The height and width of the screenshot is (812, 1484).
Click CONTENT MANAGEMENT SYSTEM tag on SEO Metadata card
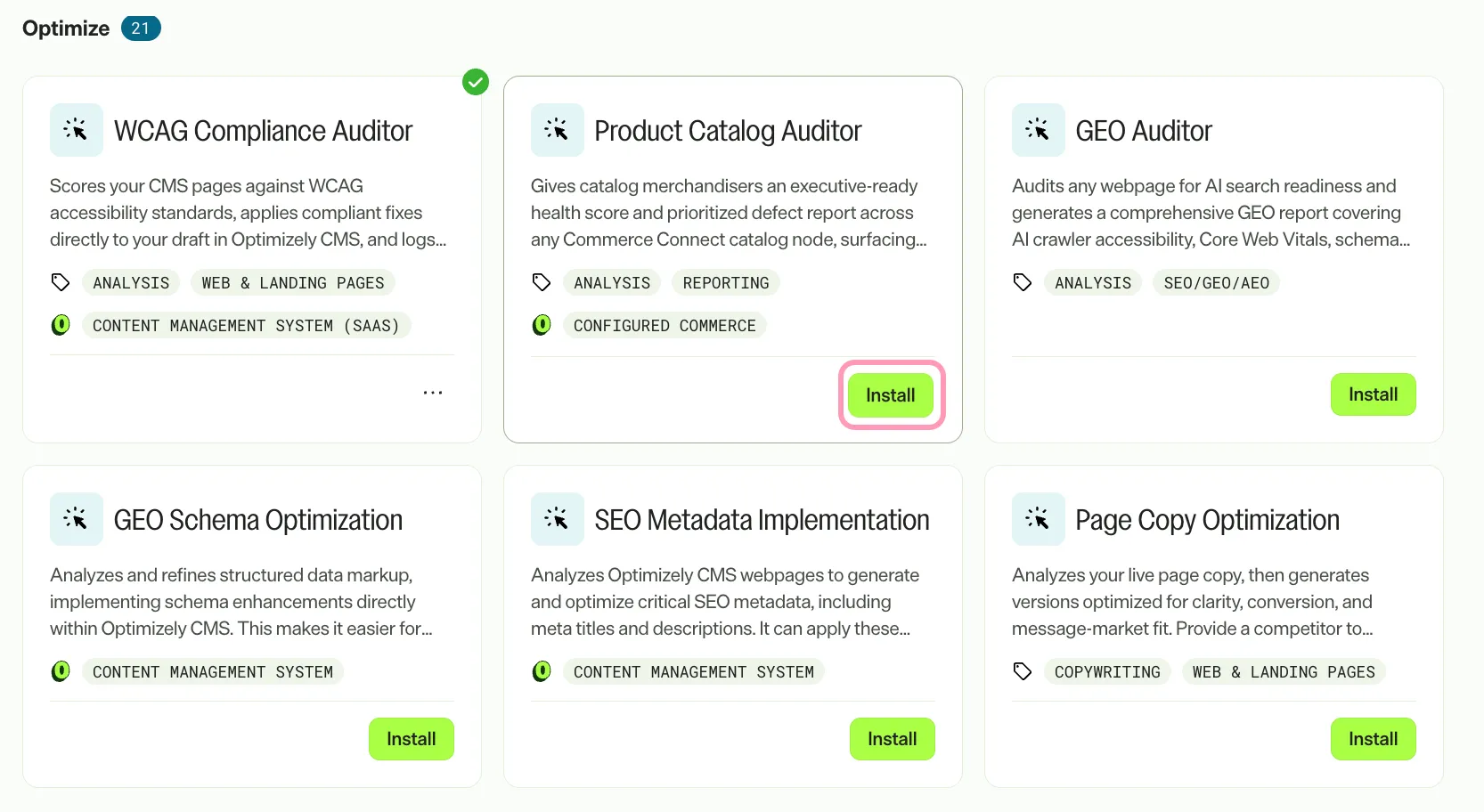click(694, 671)
